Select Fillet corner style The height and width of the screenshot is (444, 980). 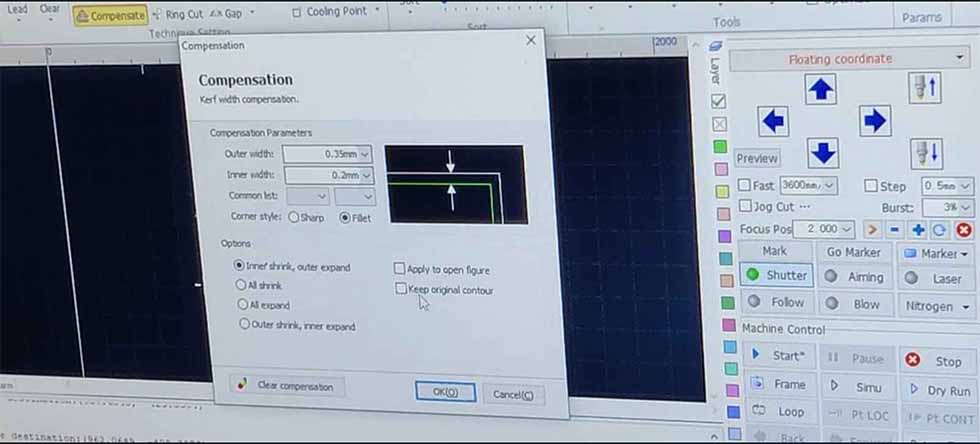tap(355, 218)
